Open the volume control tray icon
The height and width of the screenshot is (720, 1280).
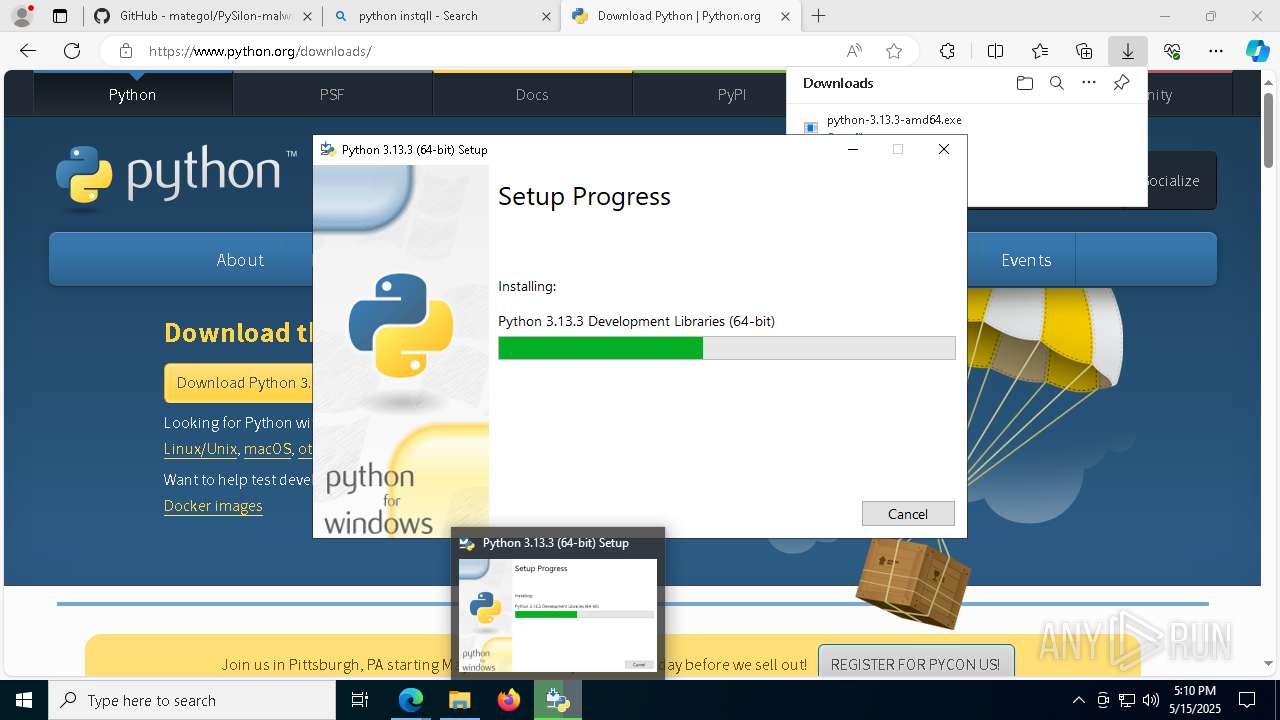pos(1151,700)
